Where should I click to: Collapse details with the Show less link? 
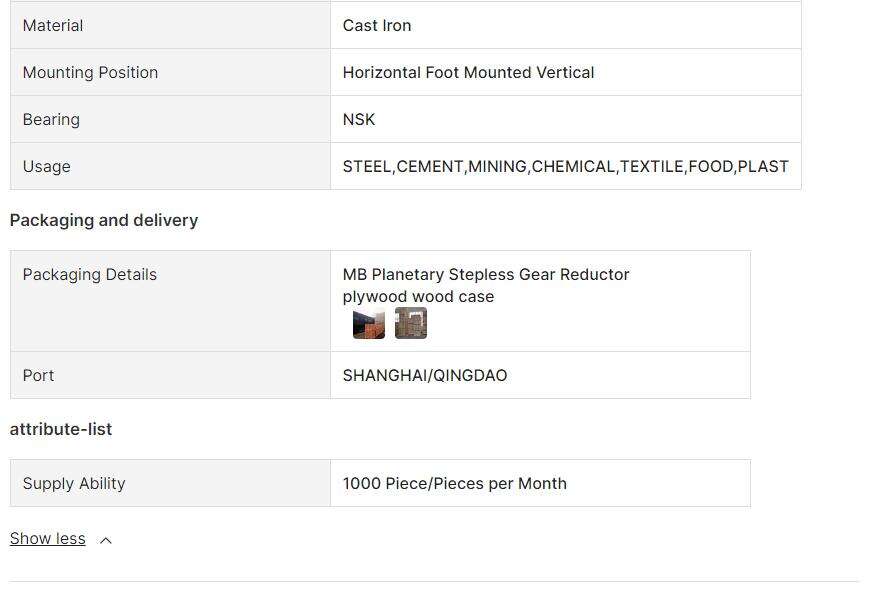pyautogui.click(x=48, y=538)
